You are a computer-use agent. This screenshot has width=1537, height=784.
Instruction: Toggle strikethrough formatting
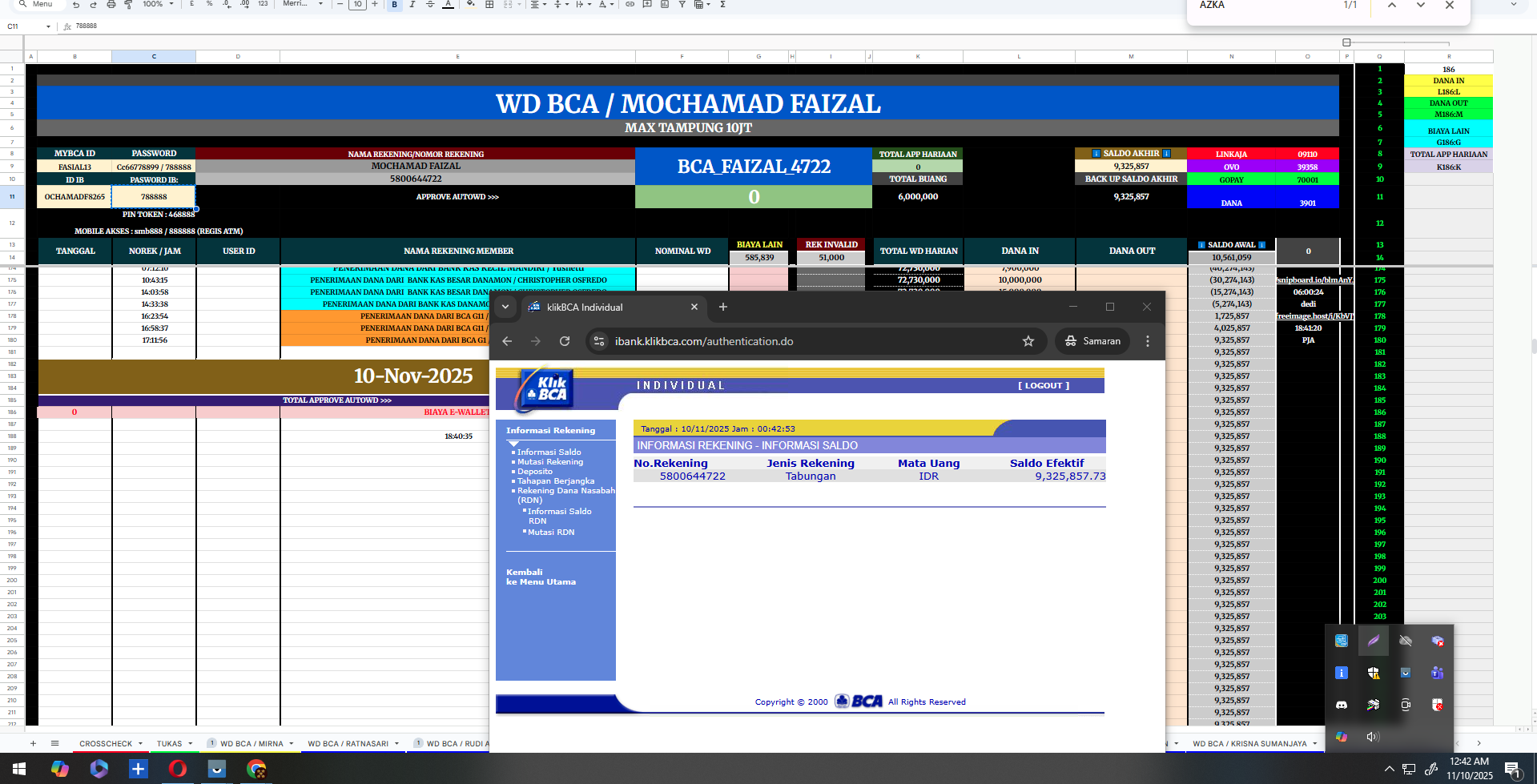pos(429,5)
